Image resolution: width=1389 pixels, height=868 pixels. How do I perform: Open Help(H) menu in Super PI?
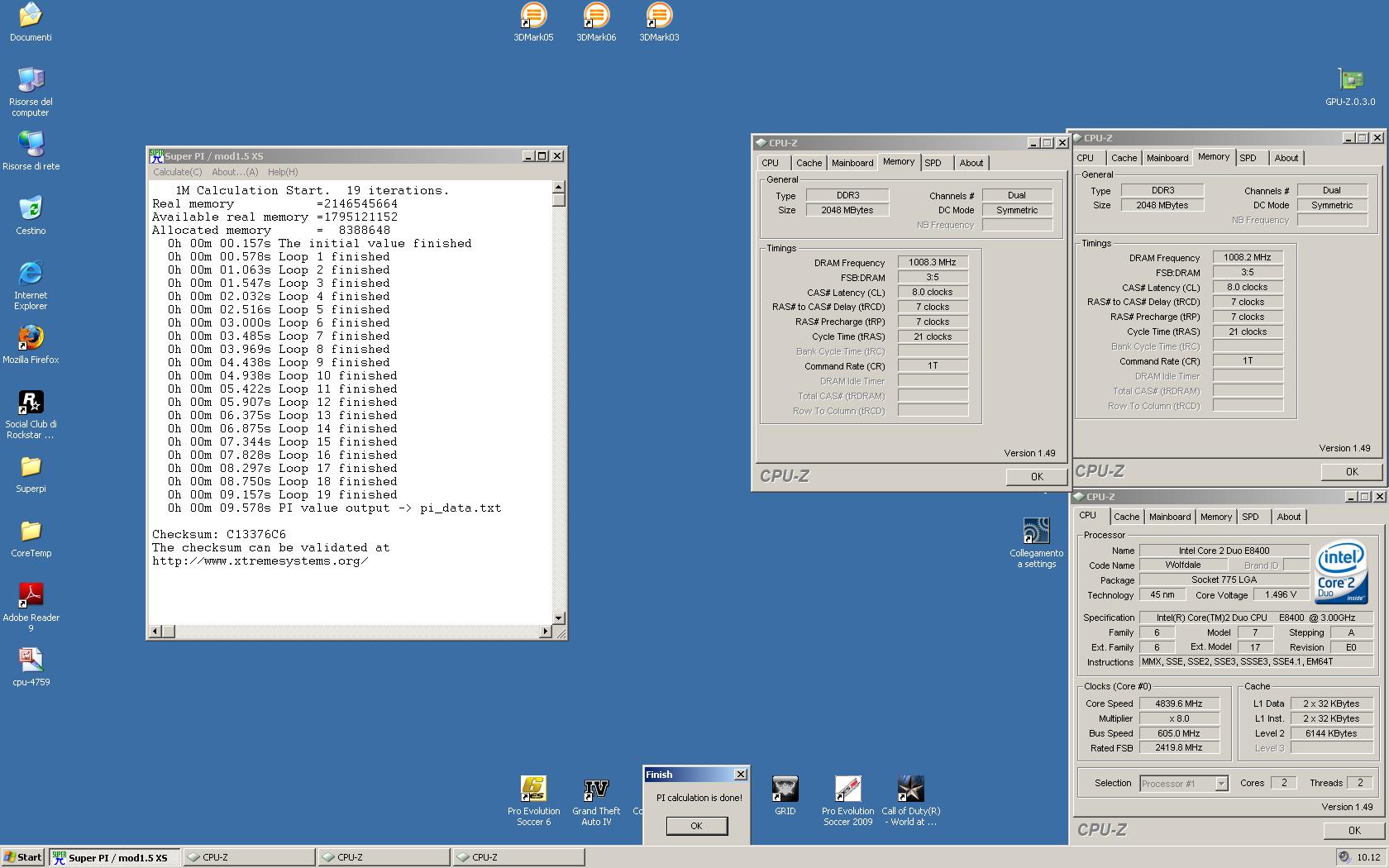coord(283,172)
